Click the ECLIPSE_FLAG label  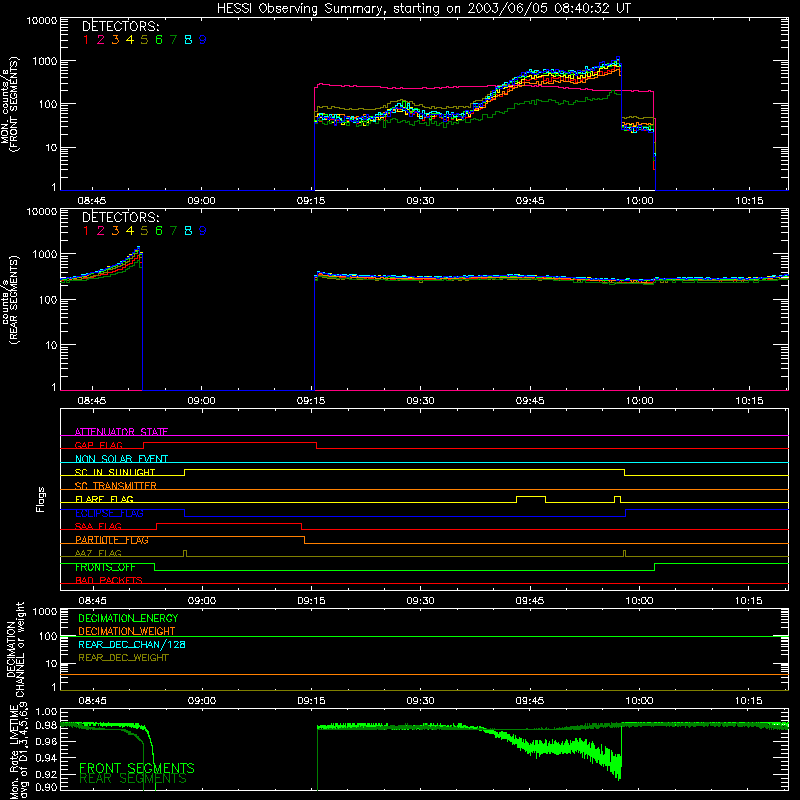coord(109,513)
